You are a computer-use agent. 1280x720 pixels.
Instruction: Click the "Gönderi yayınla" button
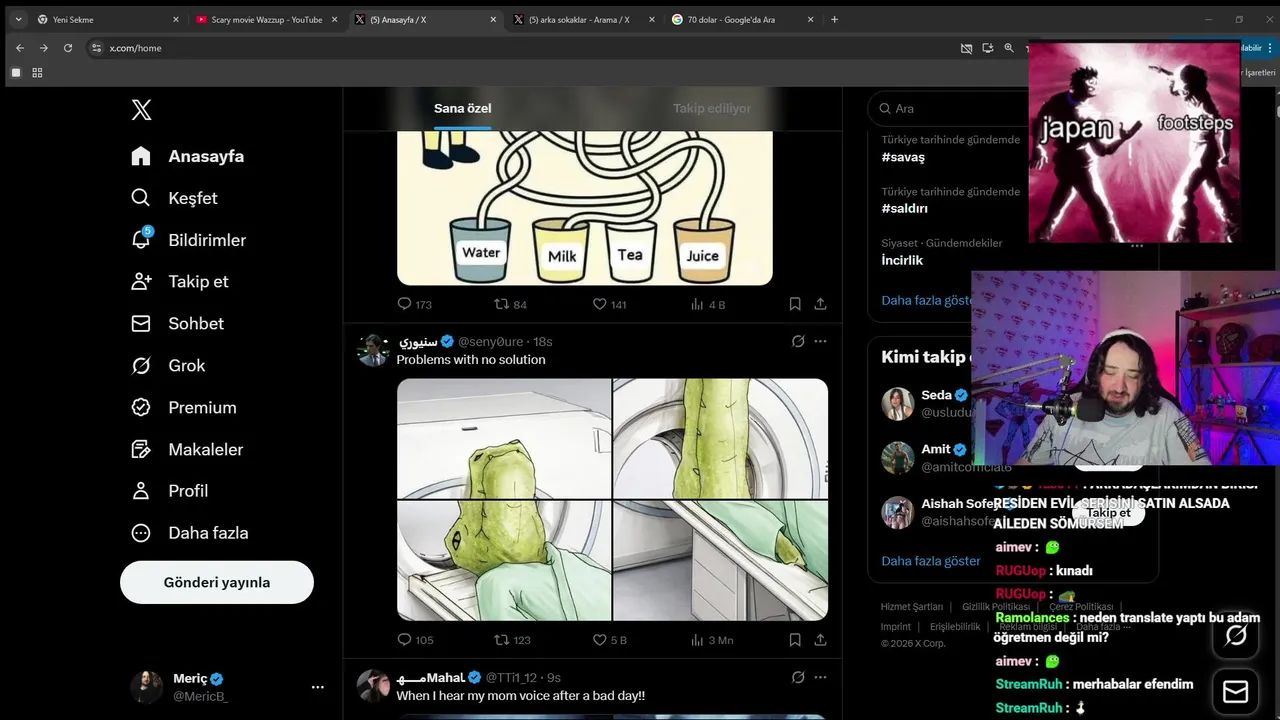[217, 582]
